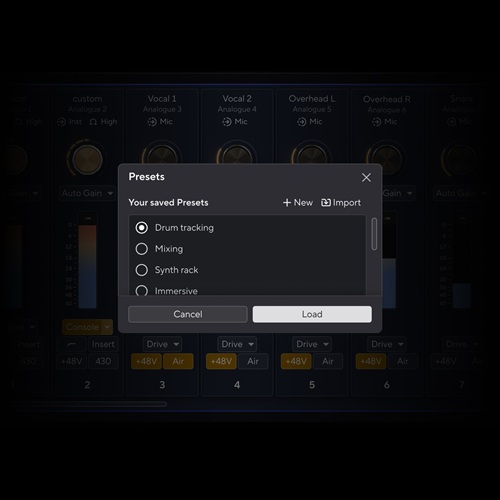The height and width of the screenshot is (500, 500).
Task: Click the headphone High icon on channel 2
Action: click(93, 122)
